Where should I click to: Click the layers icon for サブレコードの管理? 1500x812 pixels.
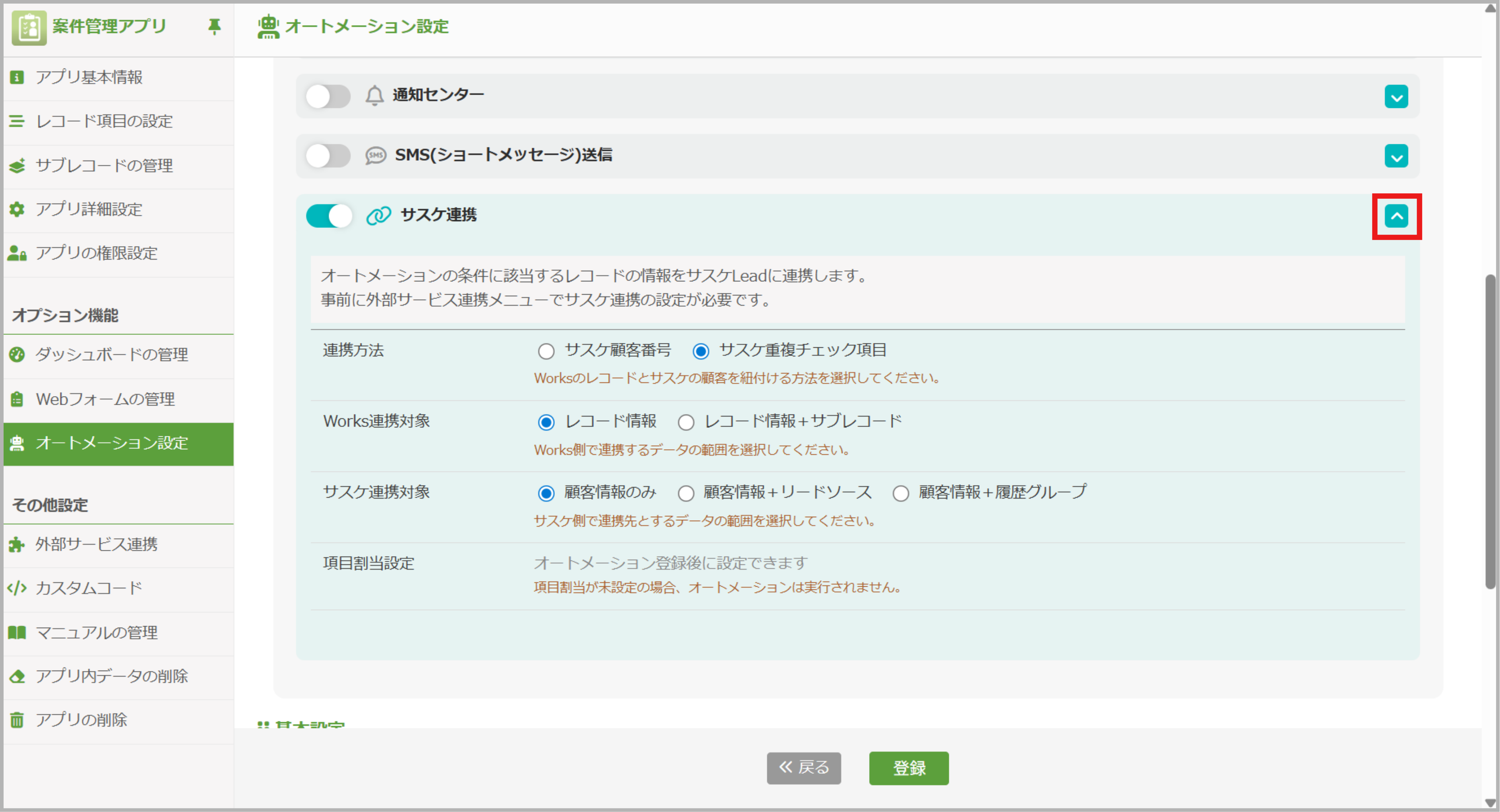17,165
